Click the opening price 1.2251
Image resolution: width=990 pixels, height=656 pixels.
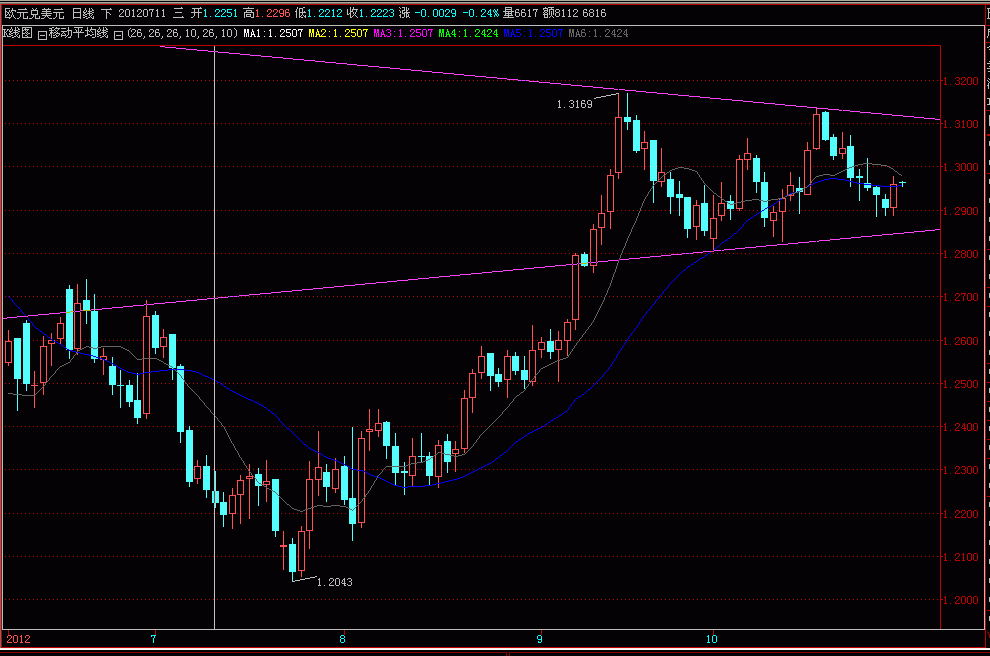pos(220,13)
